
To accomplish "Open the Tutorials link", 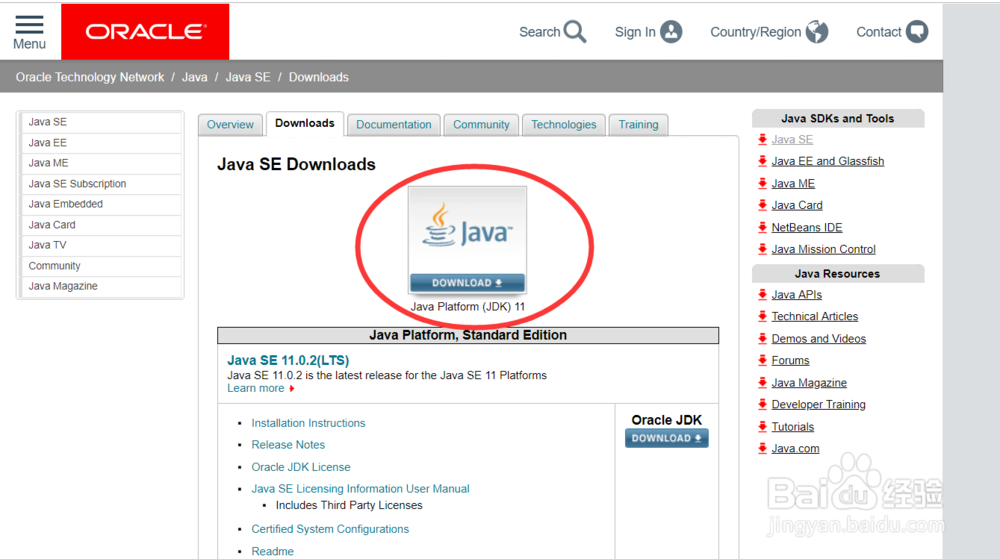I will coord(793,426).
